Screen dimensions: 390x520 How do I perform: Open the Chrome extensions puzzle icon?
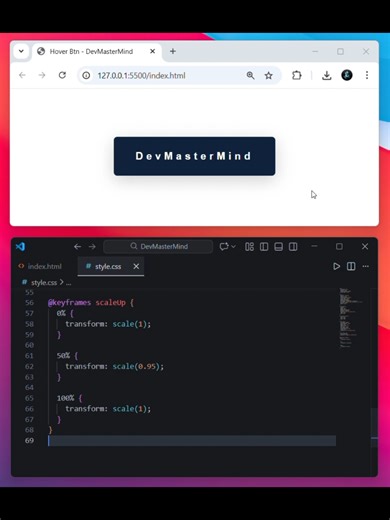click(x=297, y=76)
